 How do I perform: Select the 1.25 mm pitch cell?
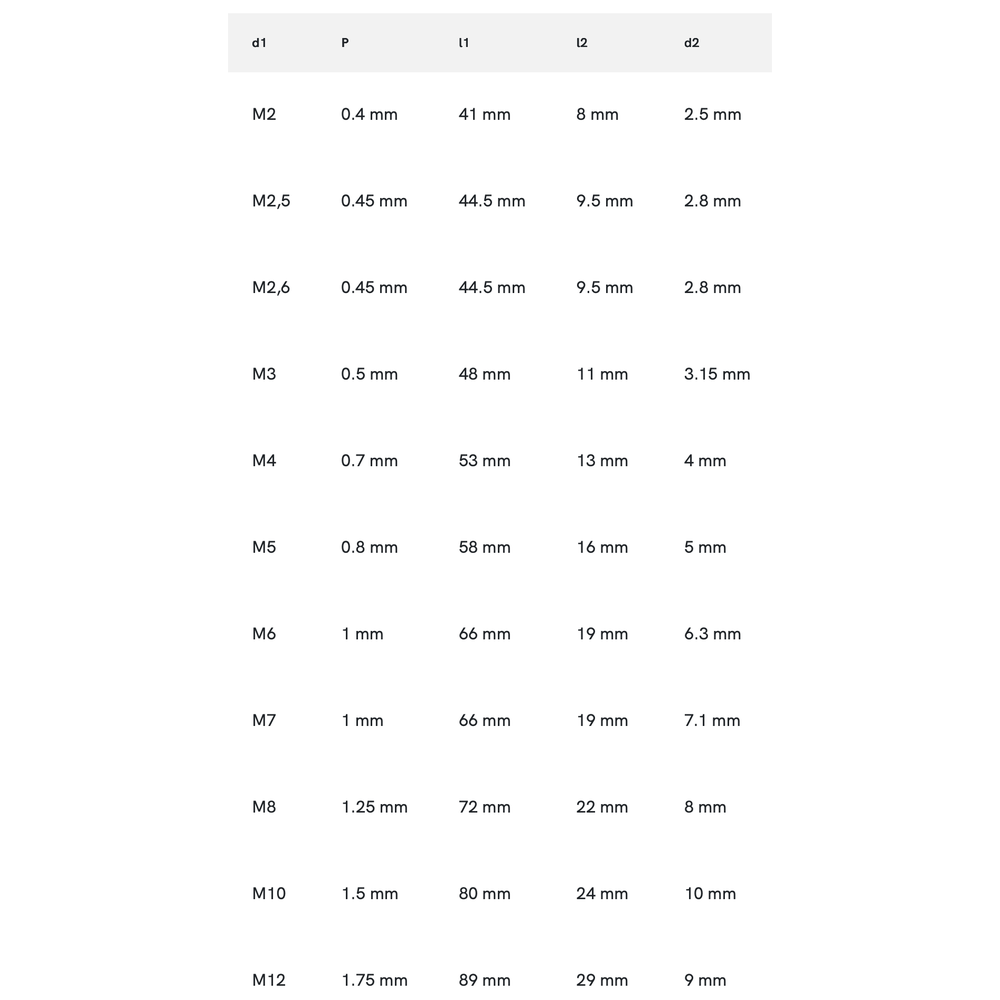pos(374,807)
